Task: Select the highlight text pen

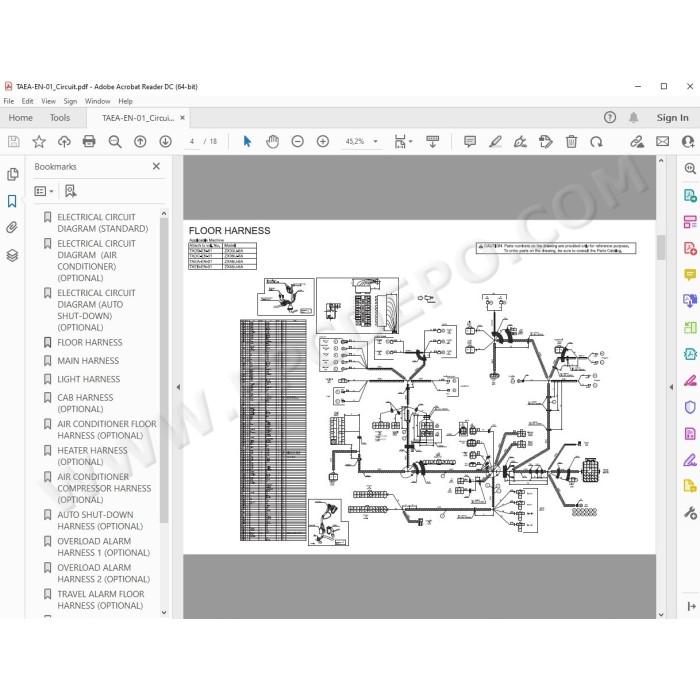Action: tap(495, 142)
